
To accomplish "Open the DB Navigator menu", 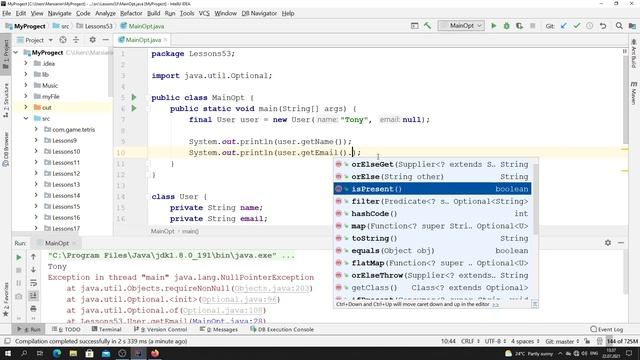I will [259, 13].
